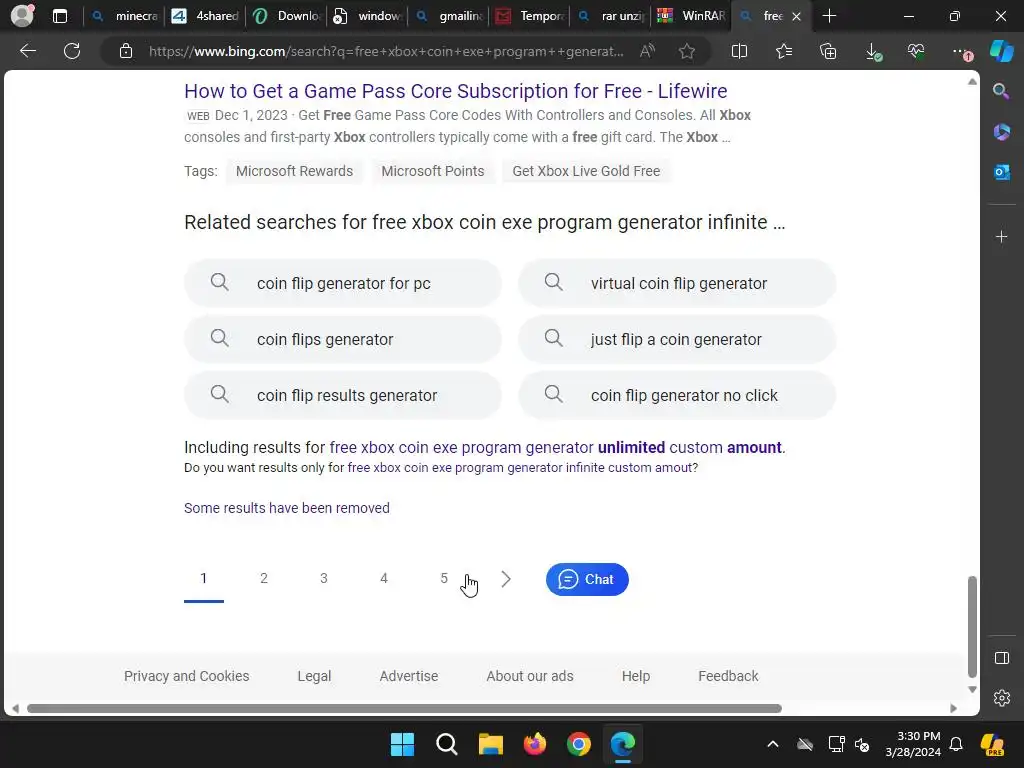
Task: View site information lock icon
Action: coord(125,51)
